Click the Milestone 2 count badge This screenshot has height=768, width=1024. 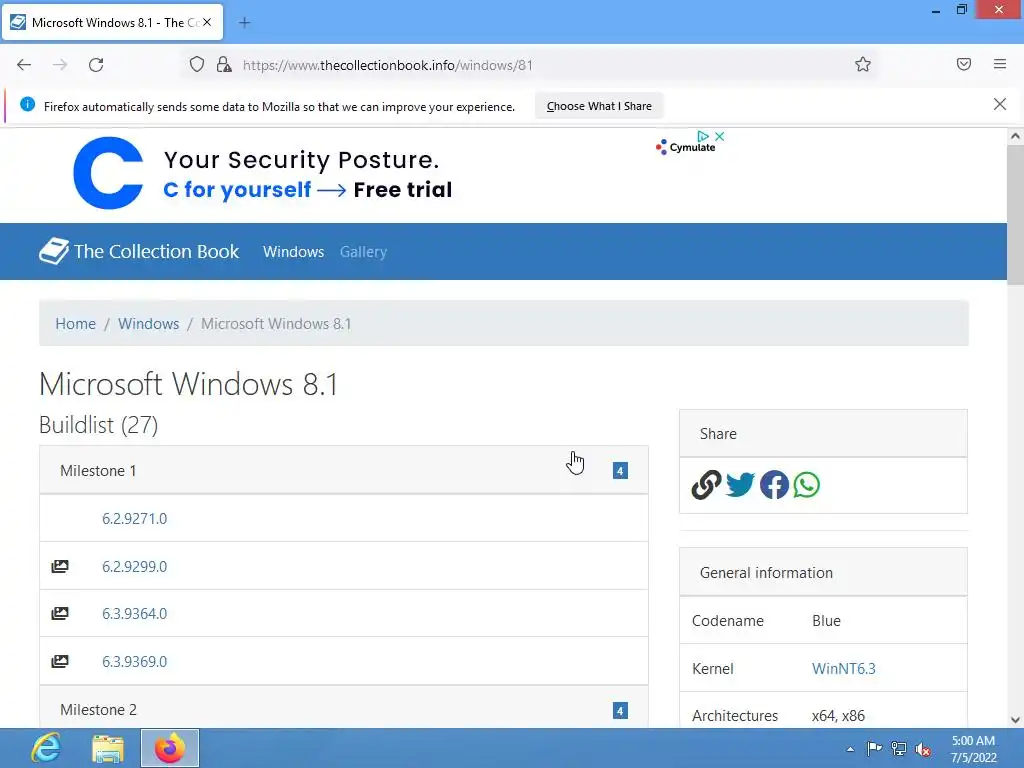pos(620,711)
